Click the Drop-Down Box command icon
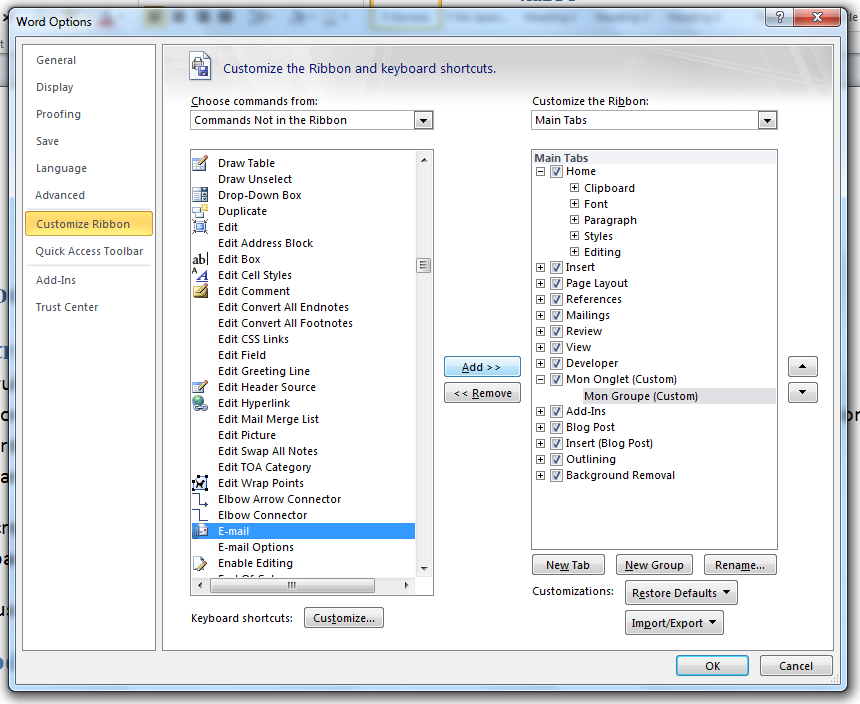This screenshot has width=860, height=704. click(200, 195)
